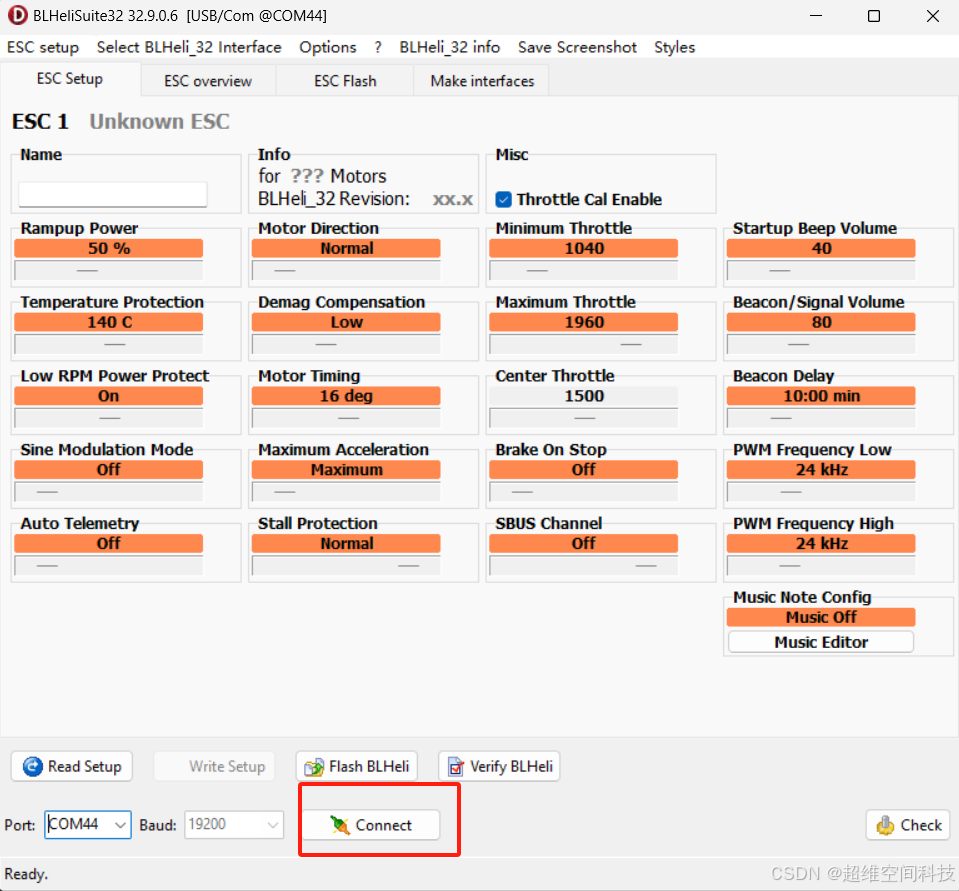The height and width of the screenshot is (891, 959).
Task: Click the Maximum Throttle slider
Action: click(583, 344)
